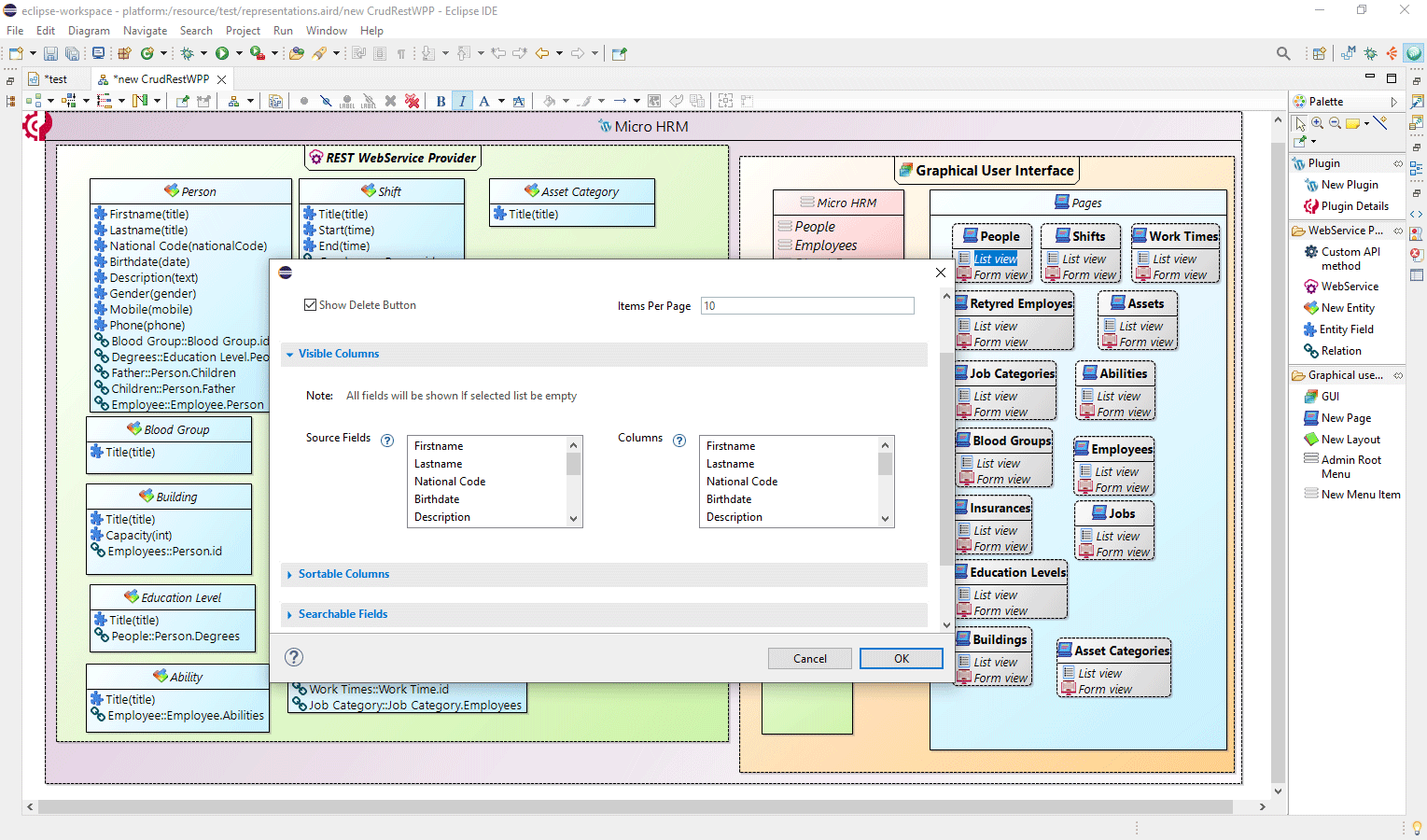The image size is (1427, 840).
Task: Click the Open Perspective icon
Action: pyautogui.click(x=1319, y=53)
